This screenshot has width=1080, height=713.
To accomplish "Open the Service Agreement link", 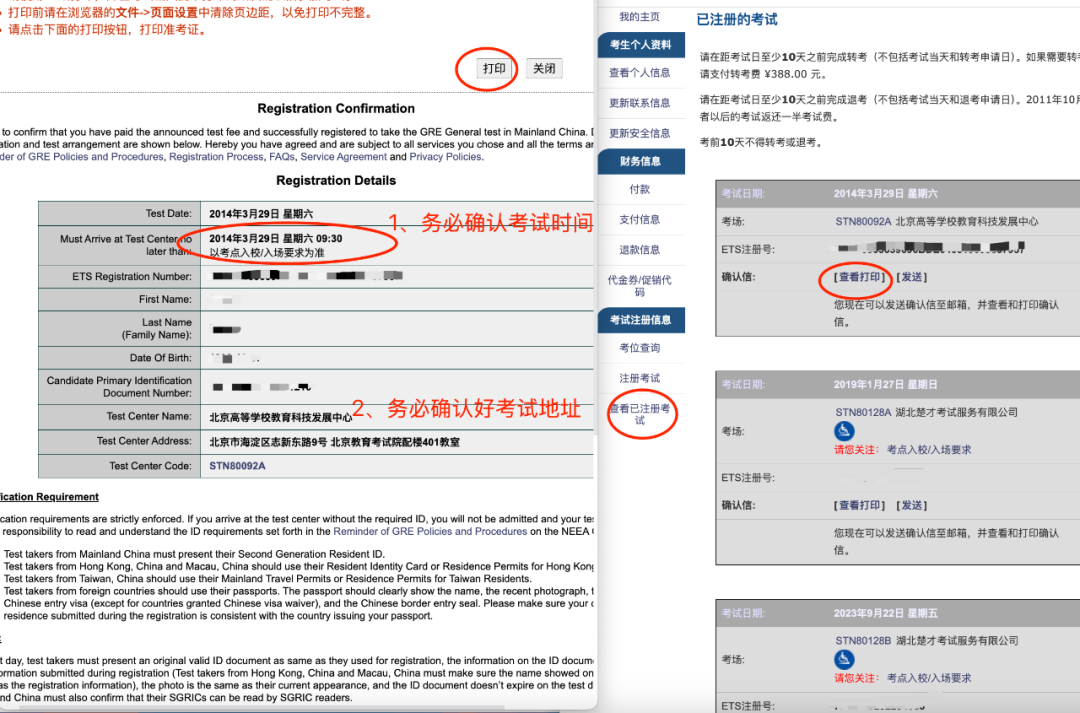I will 344,157.
